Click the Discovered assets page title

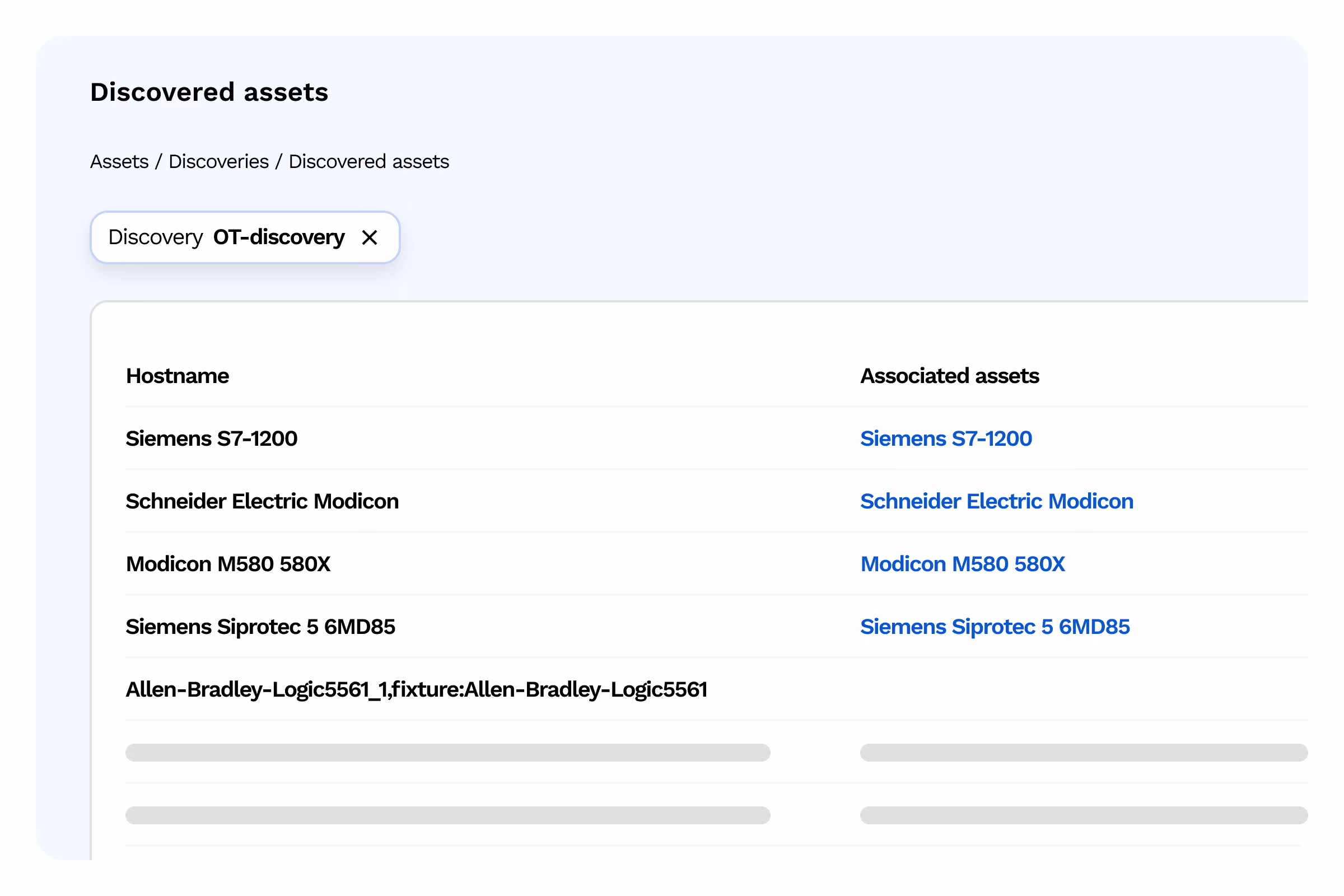coord(209,92)
